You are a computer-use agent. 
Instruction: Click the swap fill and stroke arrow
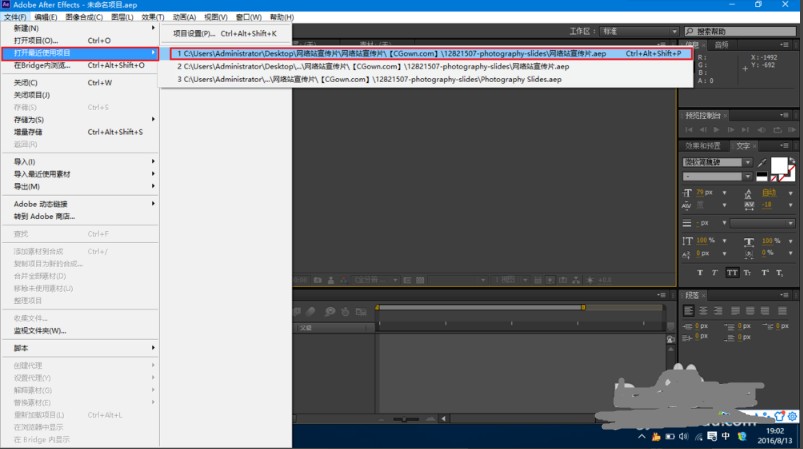coord(792,158)
